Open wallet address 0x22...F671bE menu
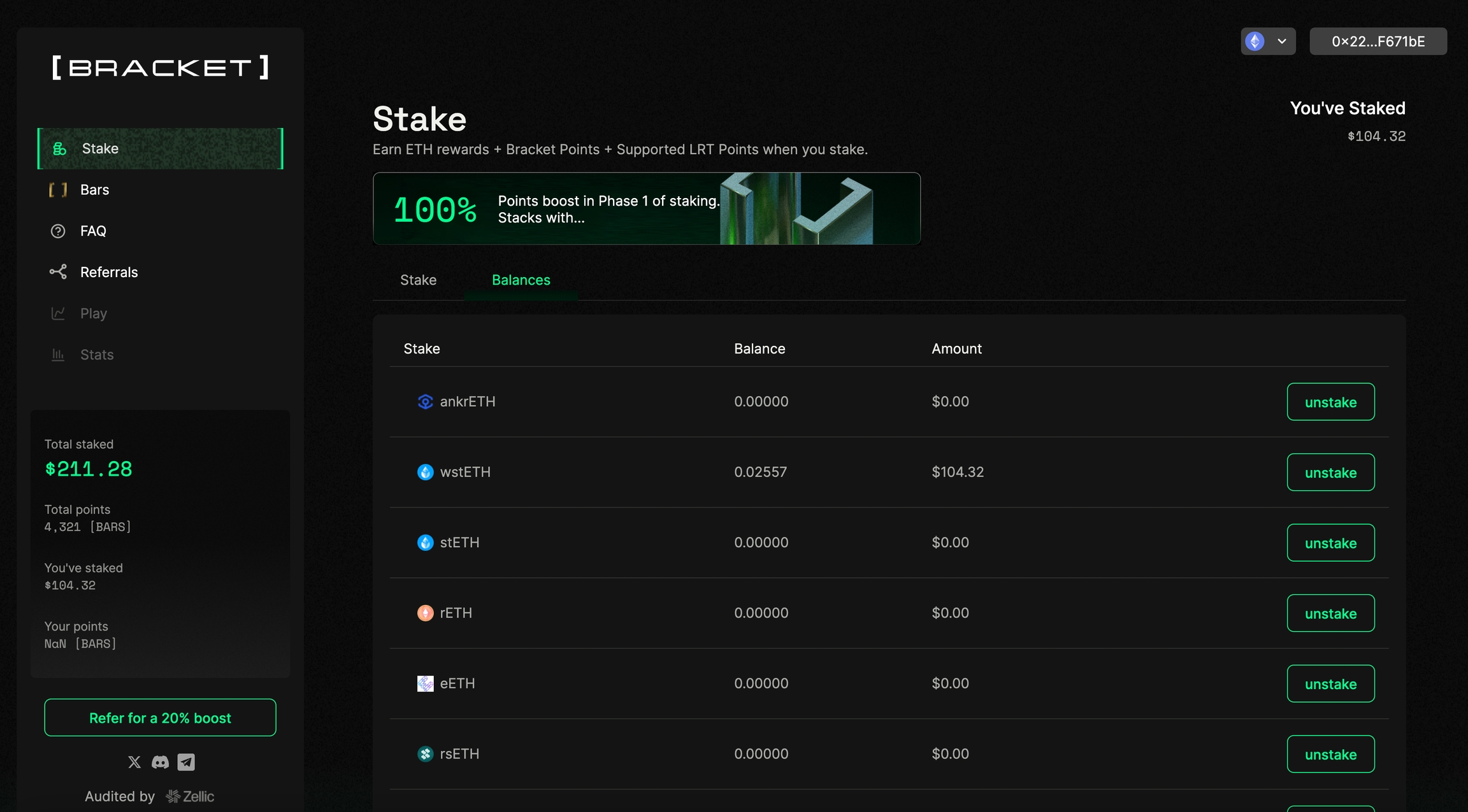Screen dimensions: 1468x812 pos(1378,41)
